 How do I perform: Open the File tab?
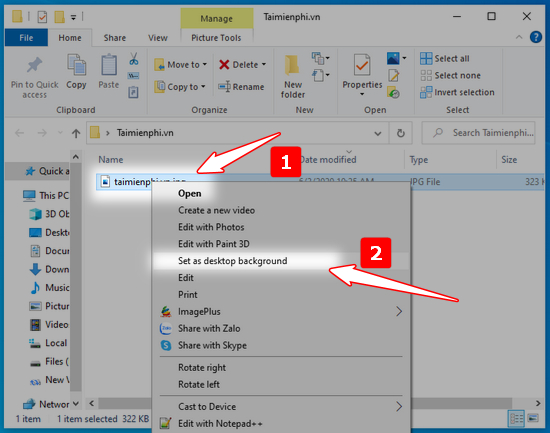[26, 38]
